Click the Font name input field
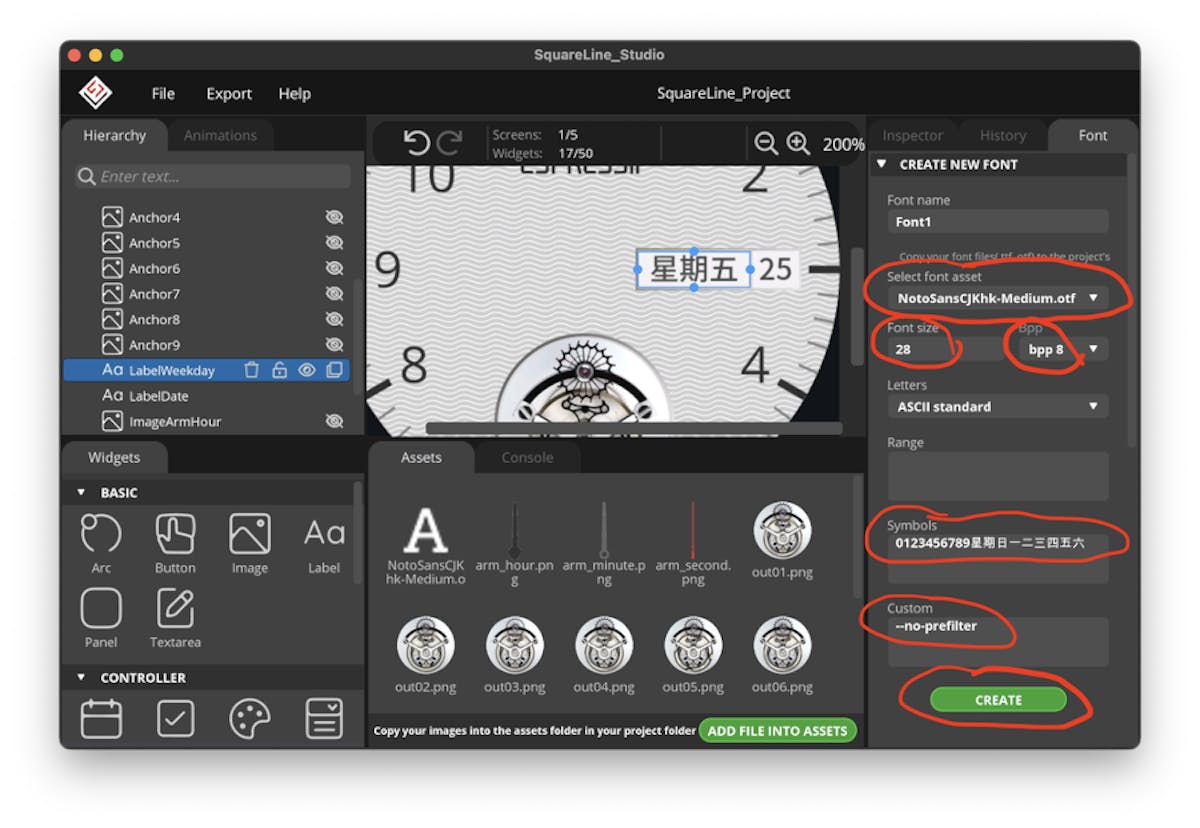The image size is (1200, 828). coord(997,222)
